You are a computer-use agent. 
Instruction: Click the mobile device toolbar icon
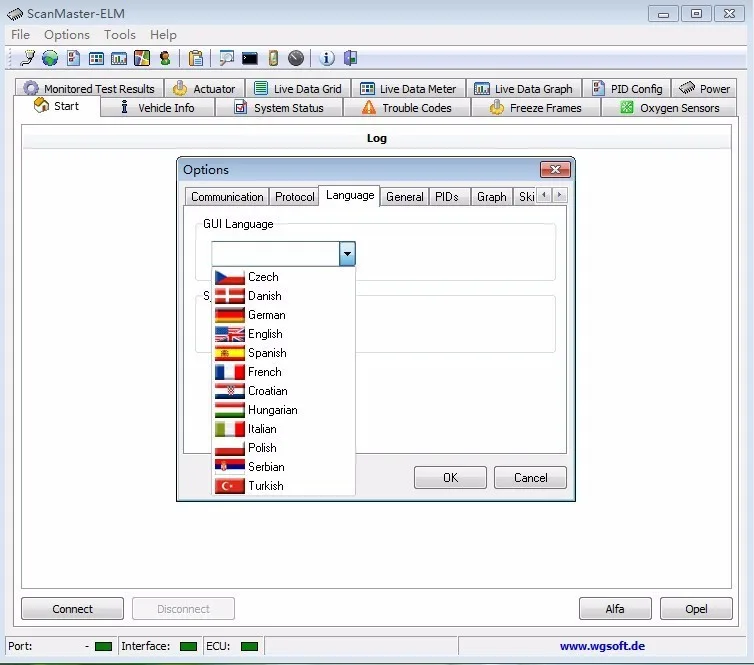(273, 58)
